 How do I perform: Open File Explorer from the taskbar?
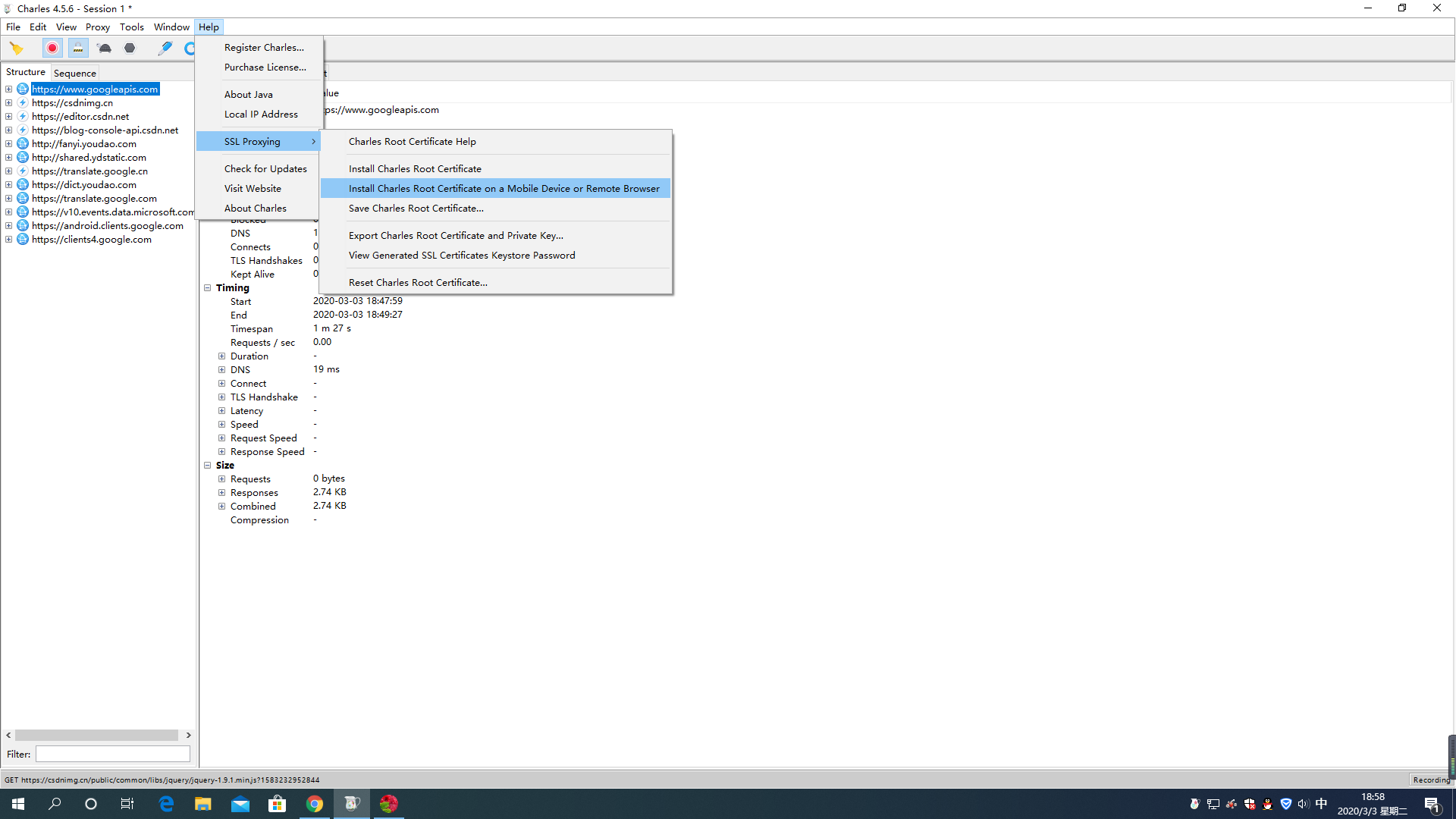pos(203,804)
